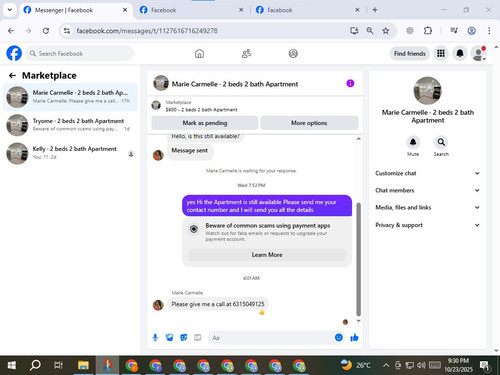
Task: Expand Media, files and links section
Action: (x=428, y=207)
